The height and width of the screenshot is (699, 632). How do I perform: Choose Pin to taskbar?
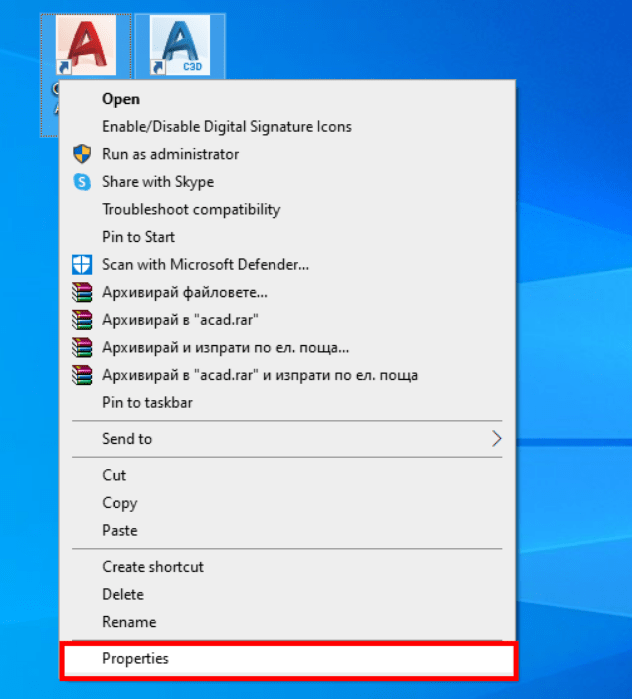point(287,403)
